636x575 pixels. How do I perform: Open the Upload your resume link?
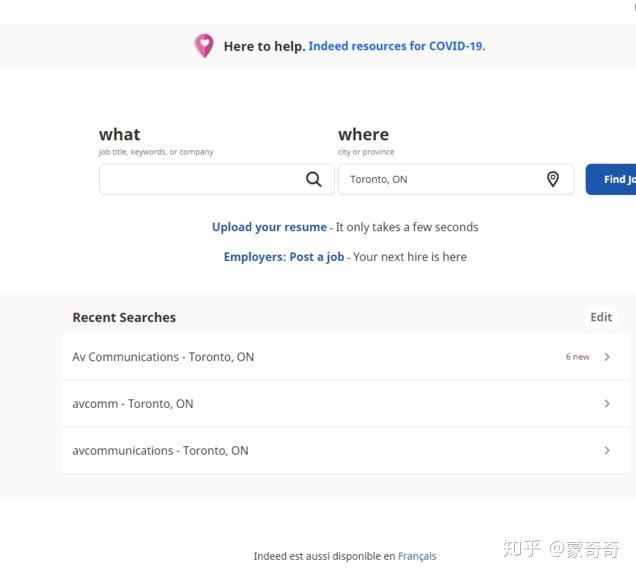click(x=269, y=227)
